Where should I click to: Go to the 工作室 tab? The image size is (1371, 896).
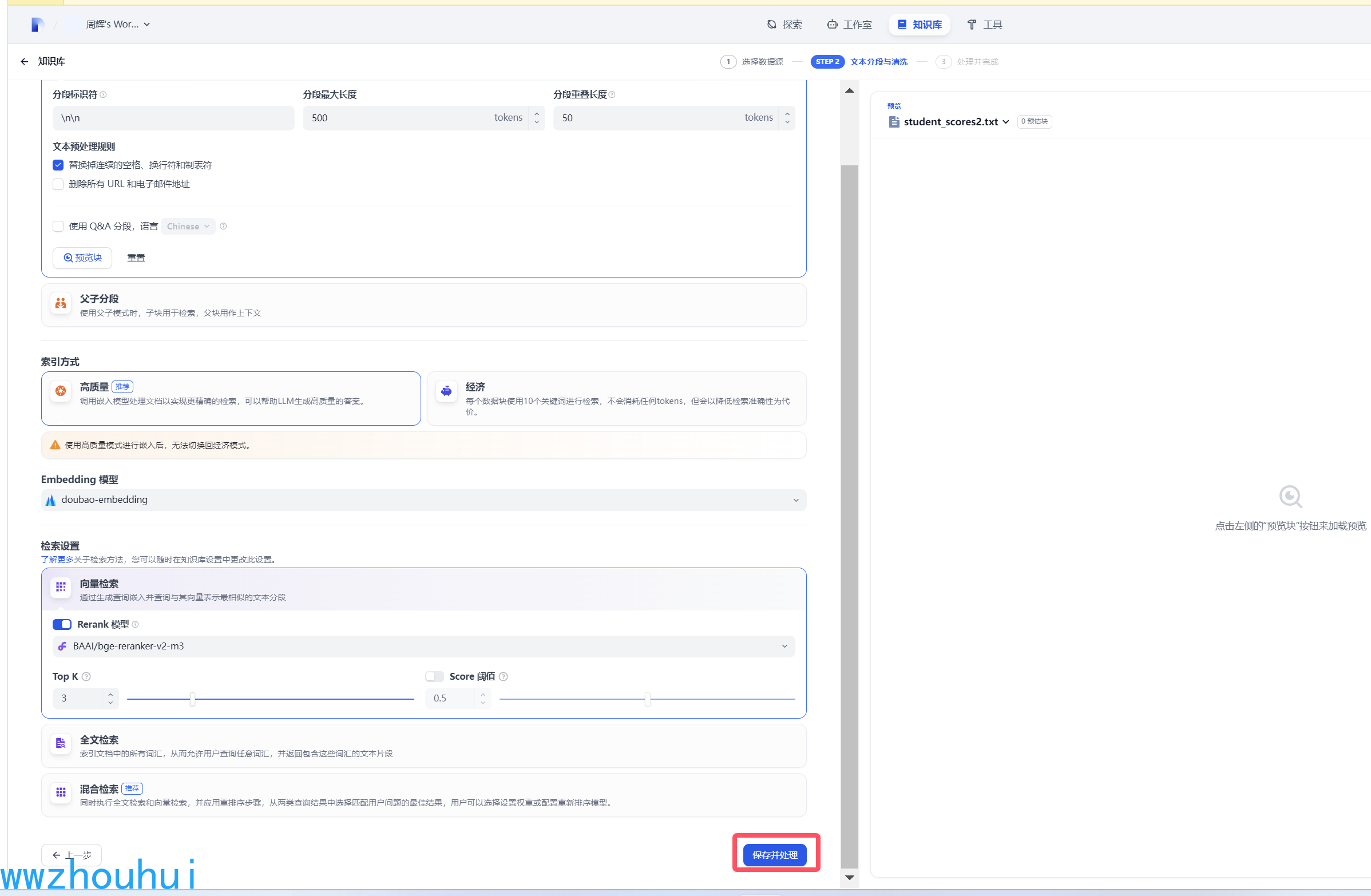[849, 25]
